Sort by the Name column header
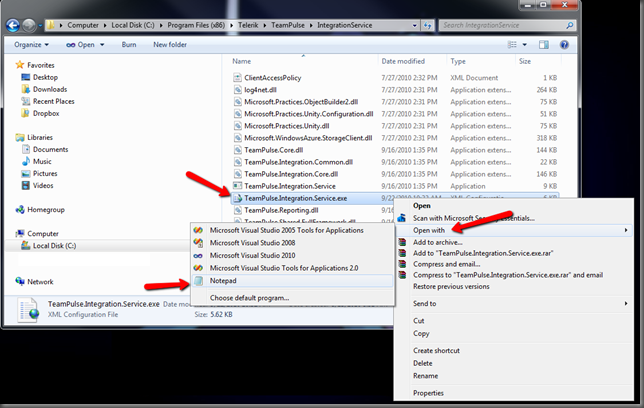644x408 pixels. [x=242, y=61]
